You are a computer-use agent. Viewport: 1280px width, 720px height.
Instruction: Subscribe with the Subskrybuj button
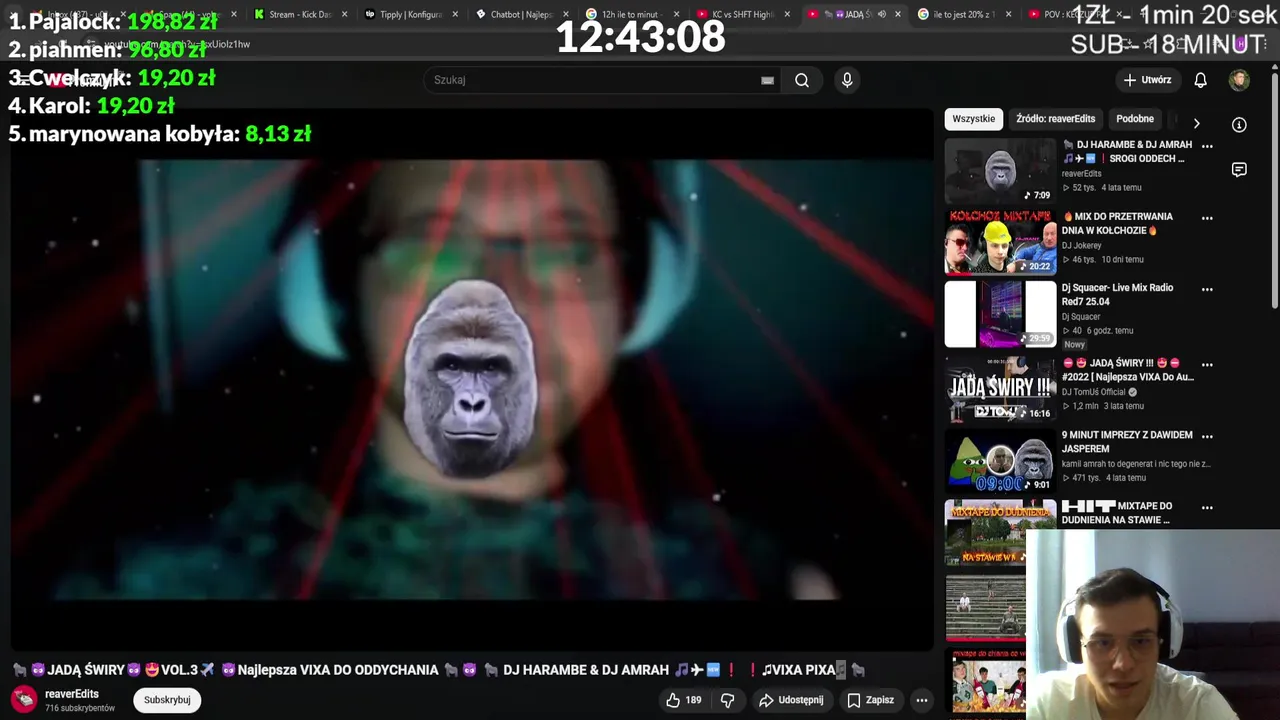[167, 700]
